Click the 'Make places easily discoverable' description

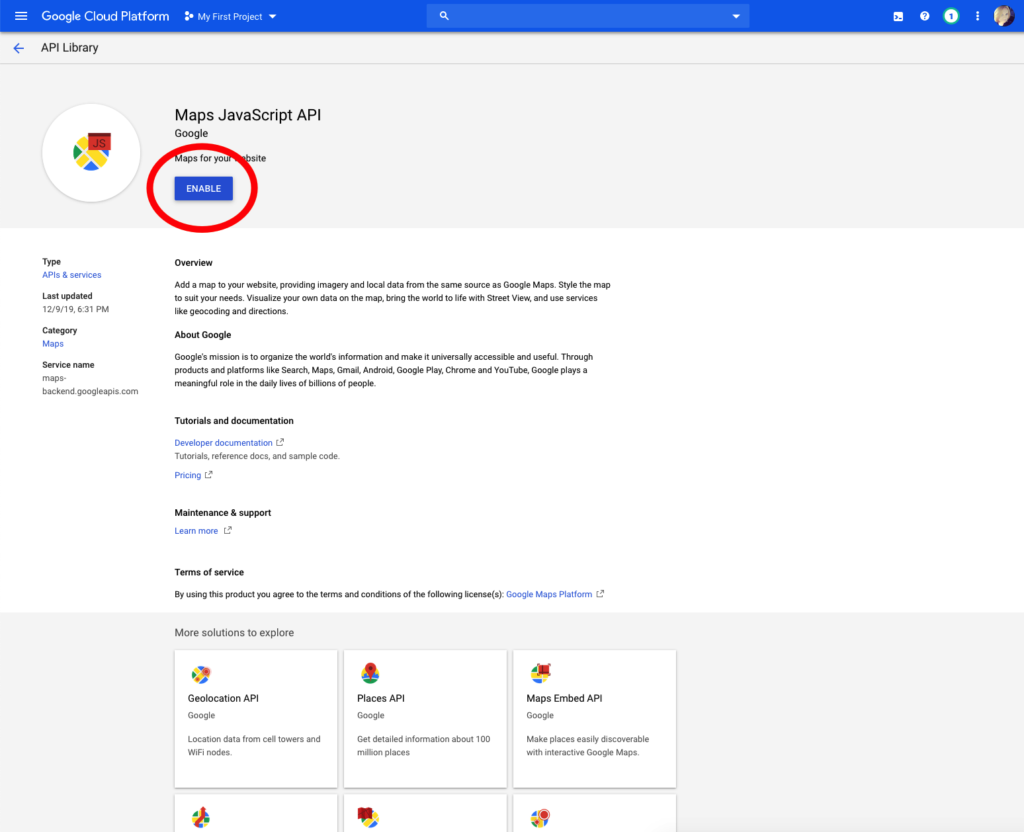click(588, 746)
